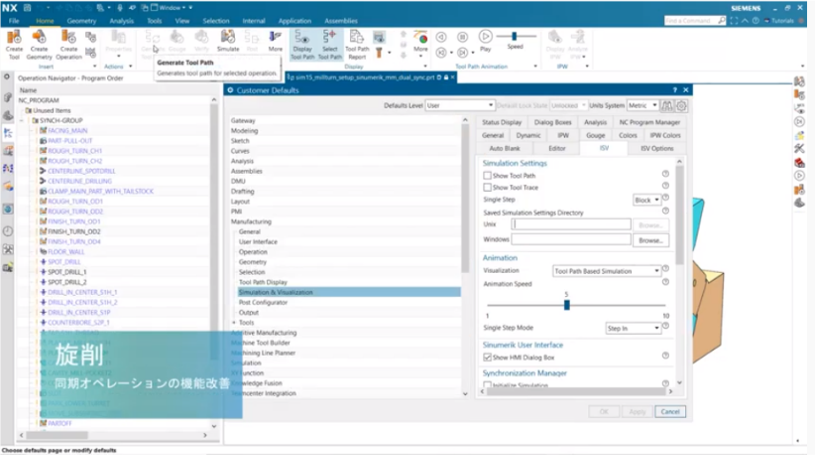Click the More button in Display group
Viewport: 815px width, 455px height.
click(420, 42)
